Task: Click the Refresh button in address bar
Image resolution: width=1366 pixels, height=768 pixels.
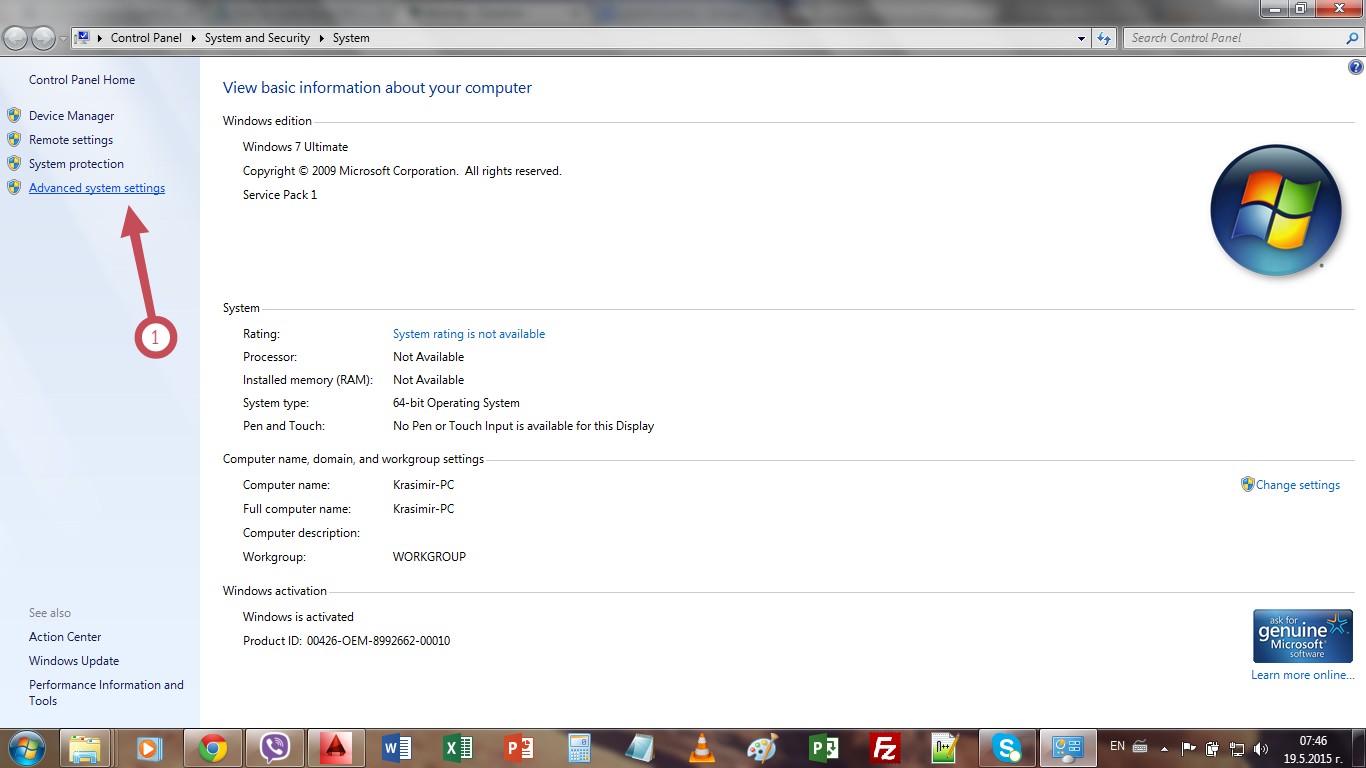Action: (x=1104, y=38)
